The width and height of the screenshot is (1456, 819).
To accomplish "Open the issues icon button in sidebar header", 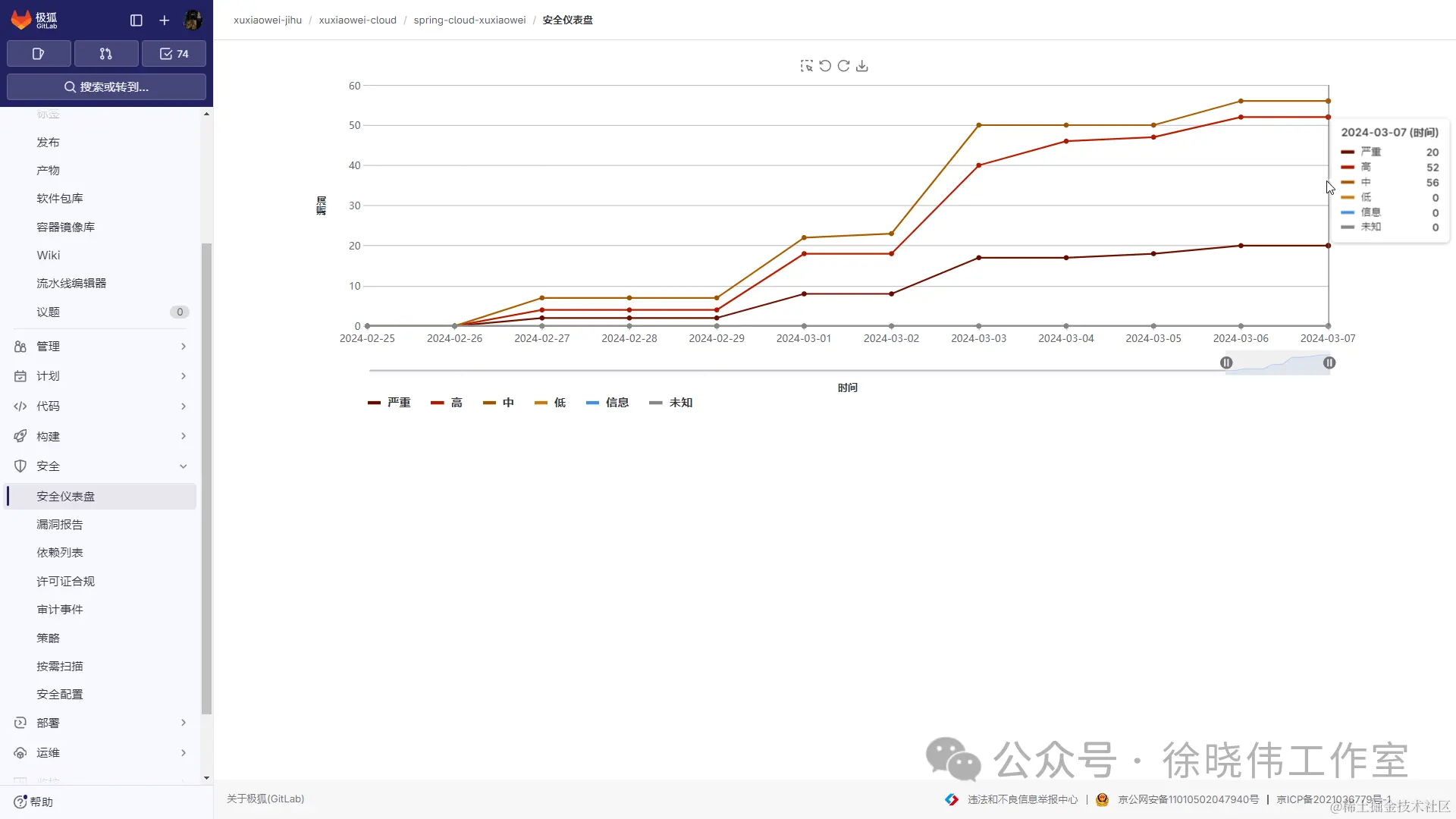I will point(39,54).
